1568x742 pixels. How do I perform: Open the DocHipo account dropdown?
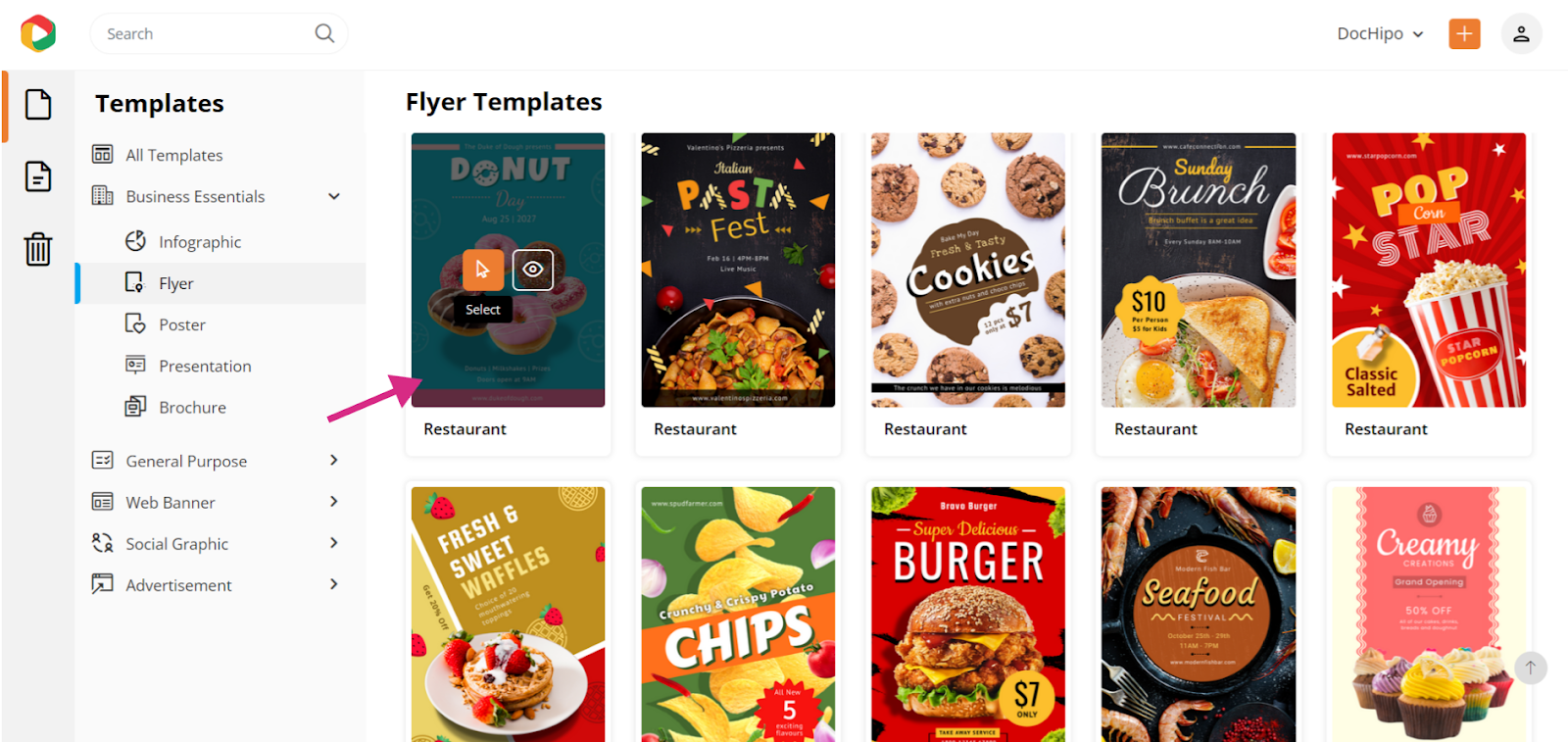[1380, 33]
